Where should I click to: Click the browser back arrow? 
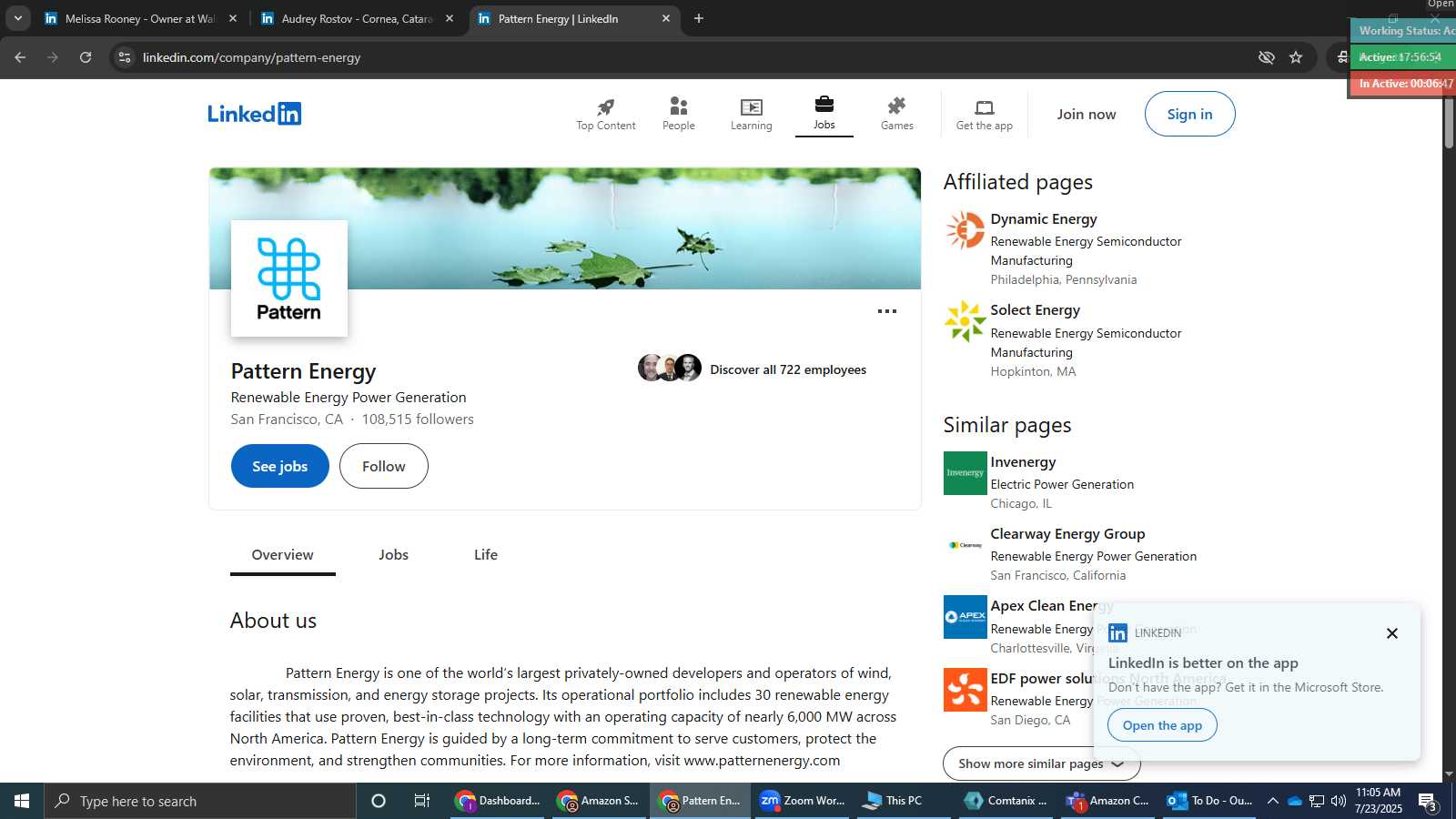(x=20, y=57)
